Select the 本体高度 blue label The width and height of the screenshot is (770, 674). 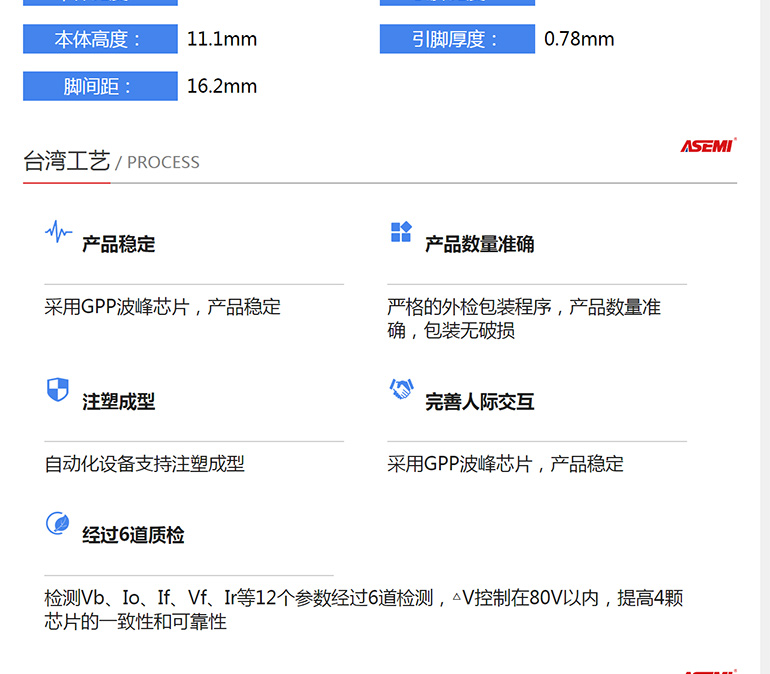click(100, 40)
